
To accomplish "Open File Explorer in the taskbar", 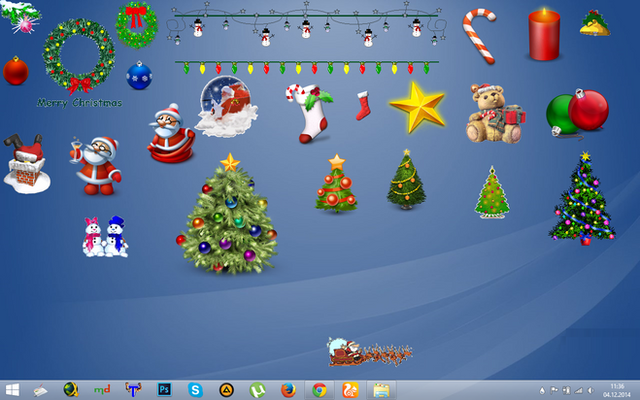I will (x=381, y=390).
